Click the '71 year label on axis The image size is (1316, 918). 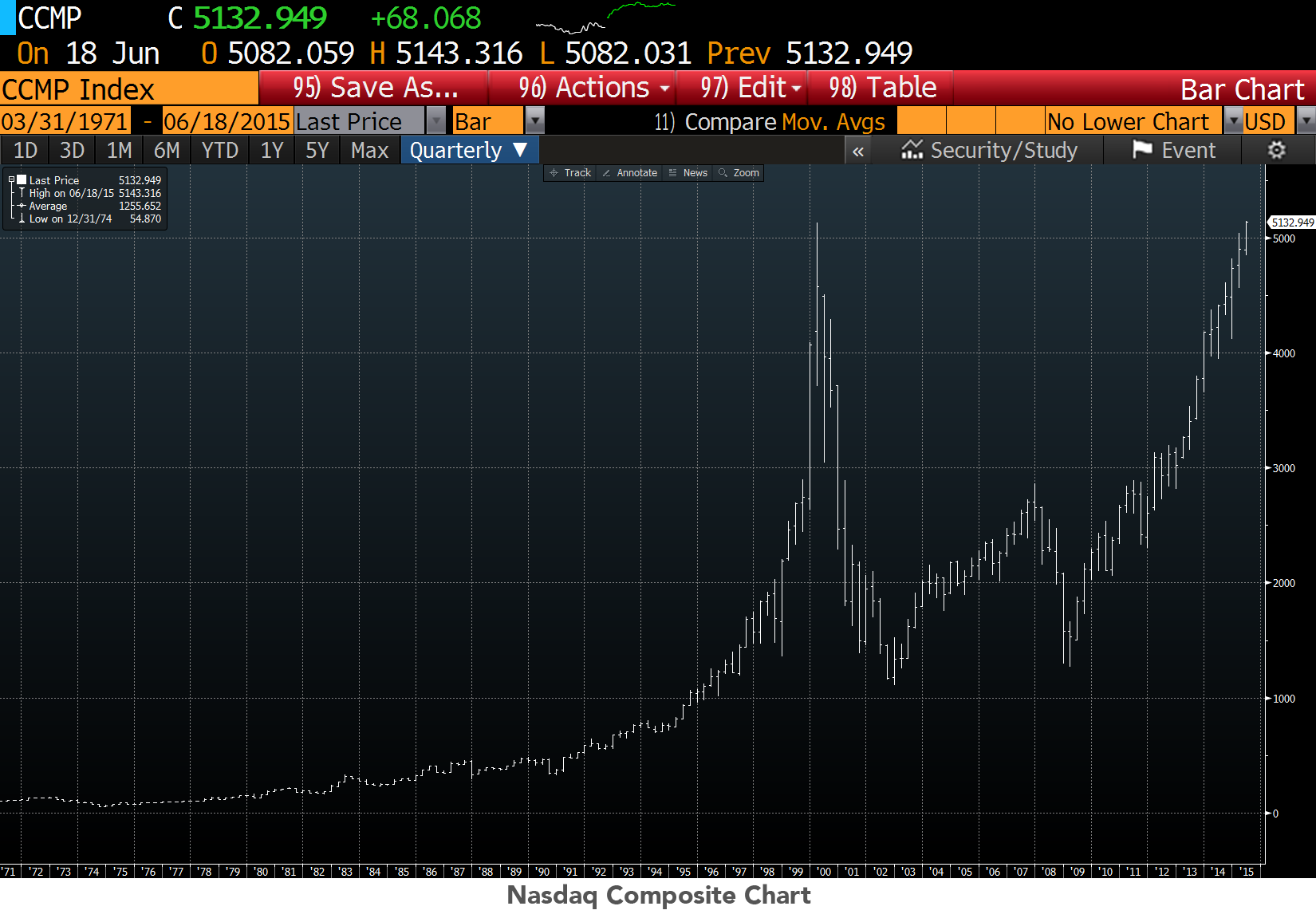pyautogui.click(x=8, y=872)
